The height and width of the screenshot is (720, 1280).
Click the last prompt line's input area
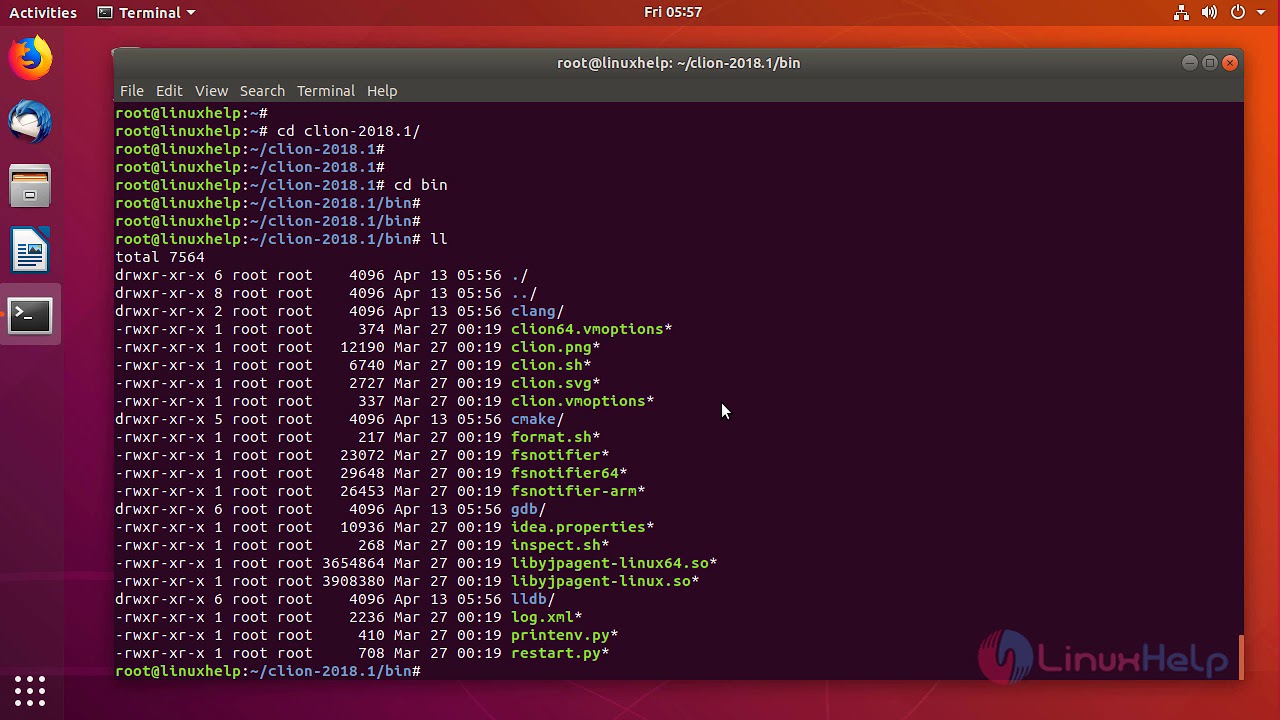830,671
